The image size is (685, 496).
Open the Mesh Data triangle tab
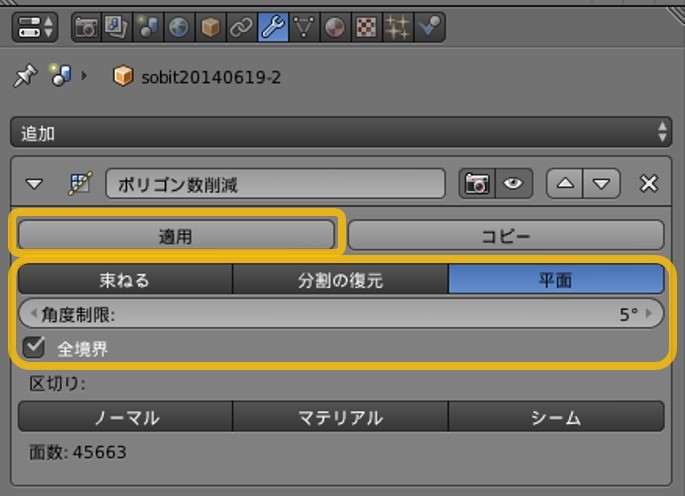click(x=303, y=27)
